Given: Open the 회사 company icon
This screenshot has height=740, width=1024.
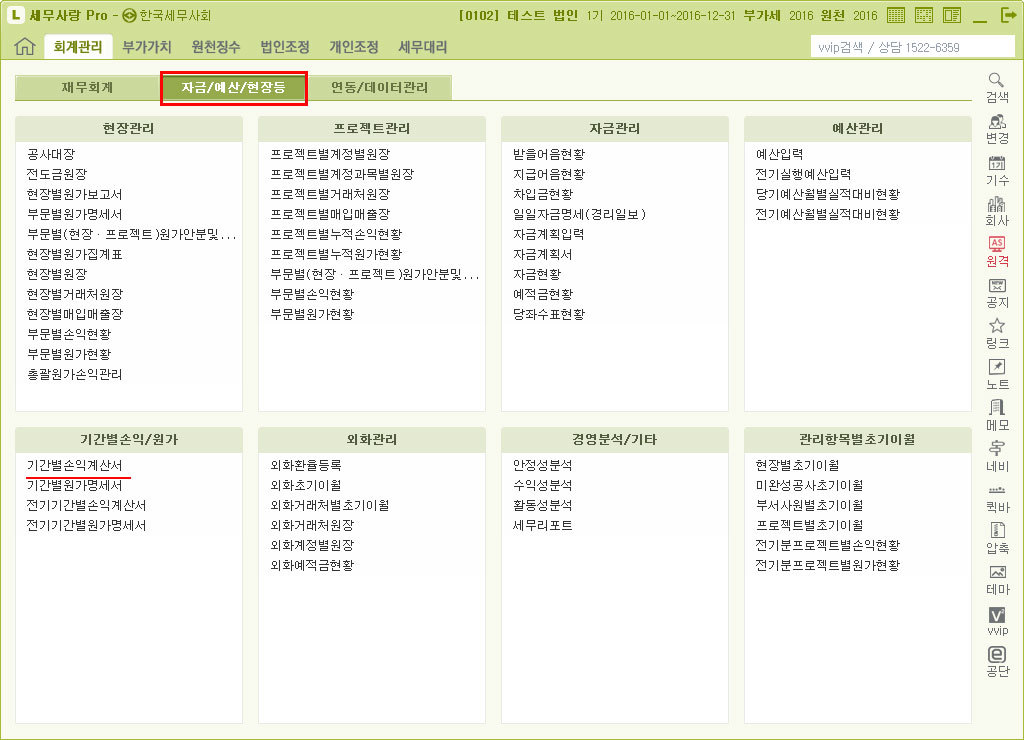Looking at the screenshot, I should click(997, 211).
